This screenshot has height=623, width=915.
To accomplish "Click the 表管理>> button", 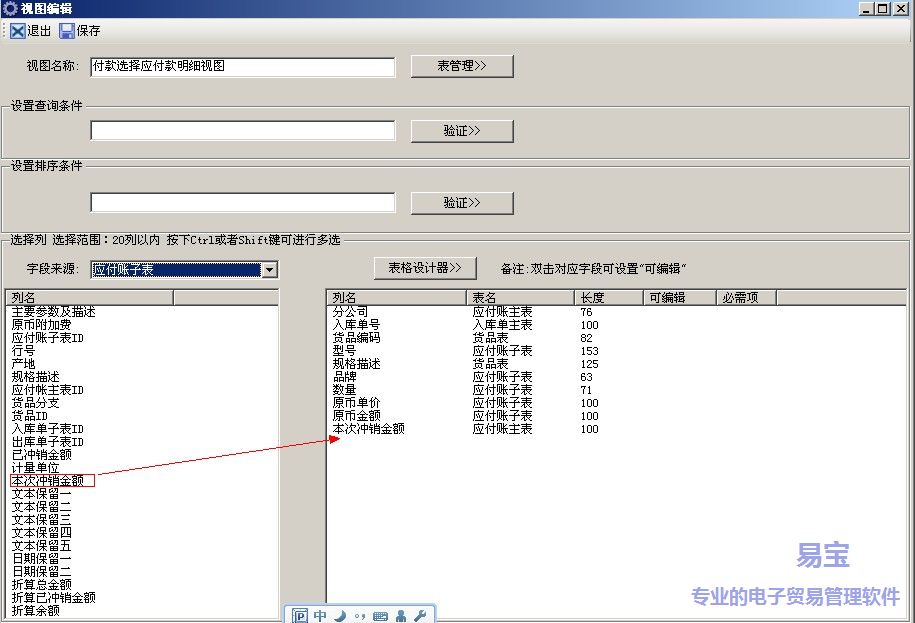I will 461,66.
